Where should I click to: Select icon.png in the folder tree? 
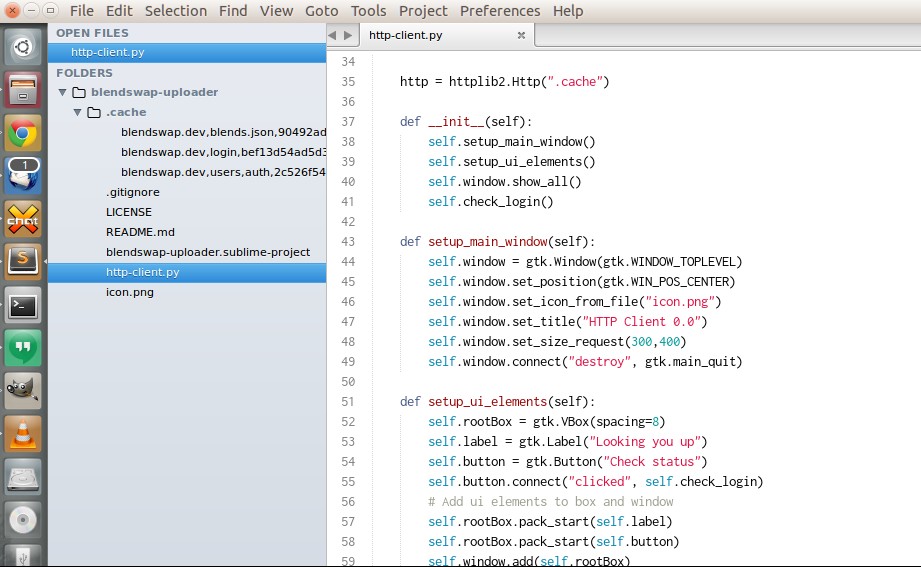(x=129, y=292)
